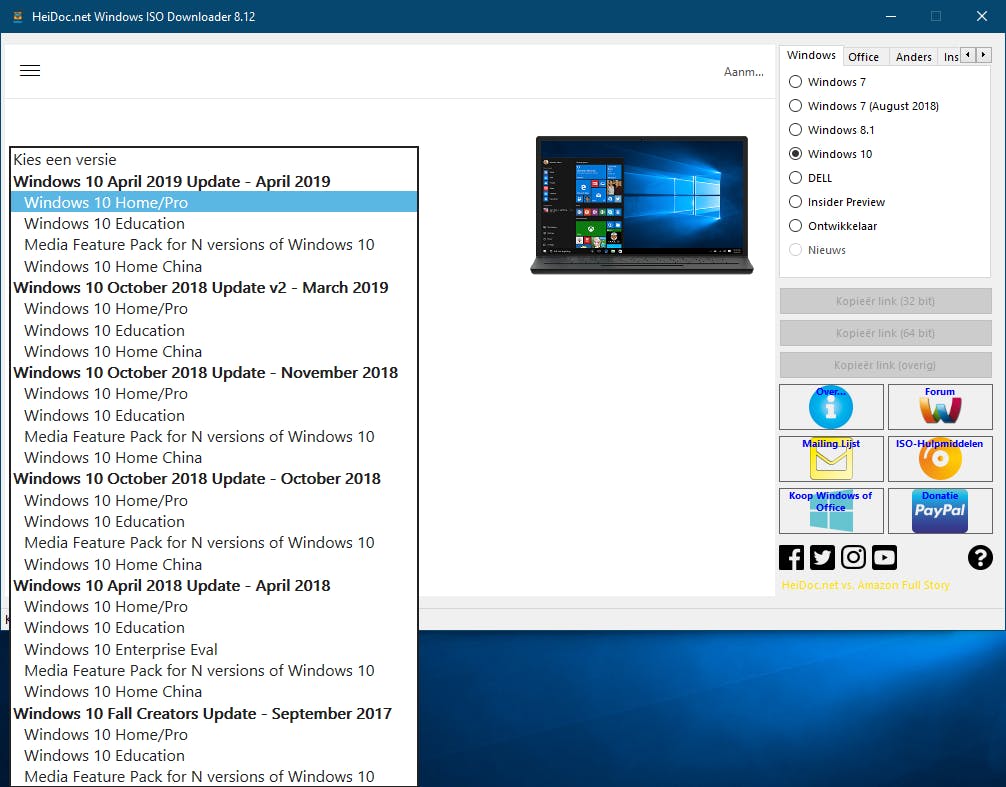This screenshot has height=787, width=1006.
Task: Open the ISO-Hulpmiddelen tools button
Action: click(939, 458)
